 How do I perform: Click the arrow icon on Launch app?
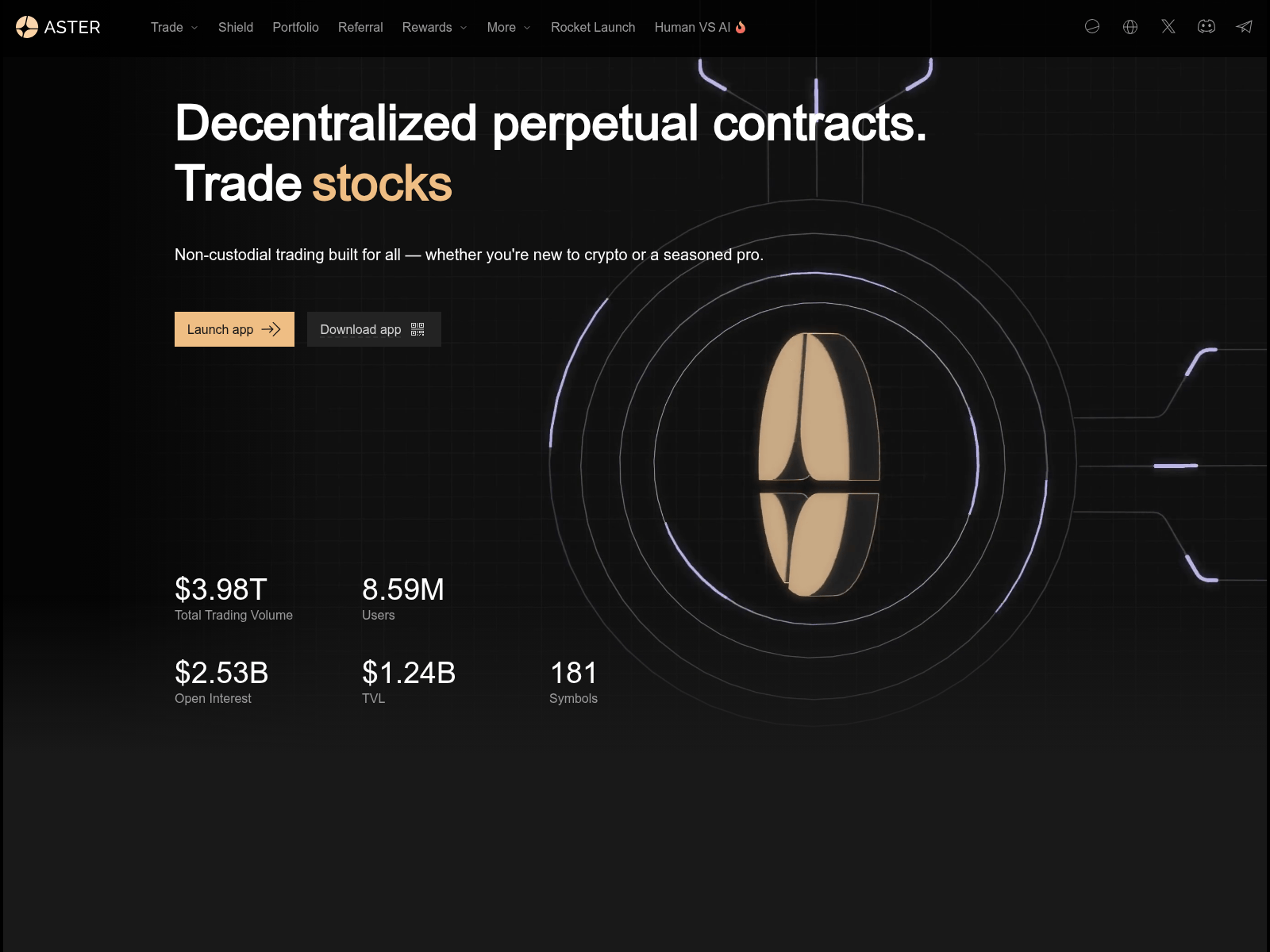(x=271, y=329)
